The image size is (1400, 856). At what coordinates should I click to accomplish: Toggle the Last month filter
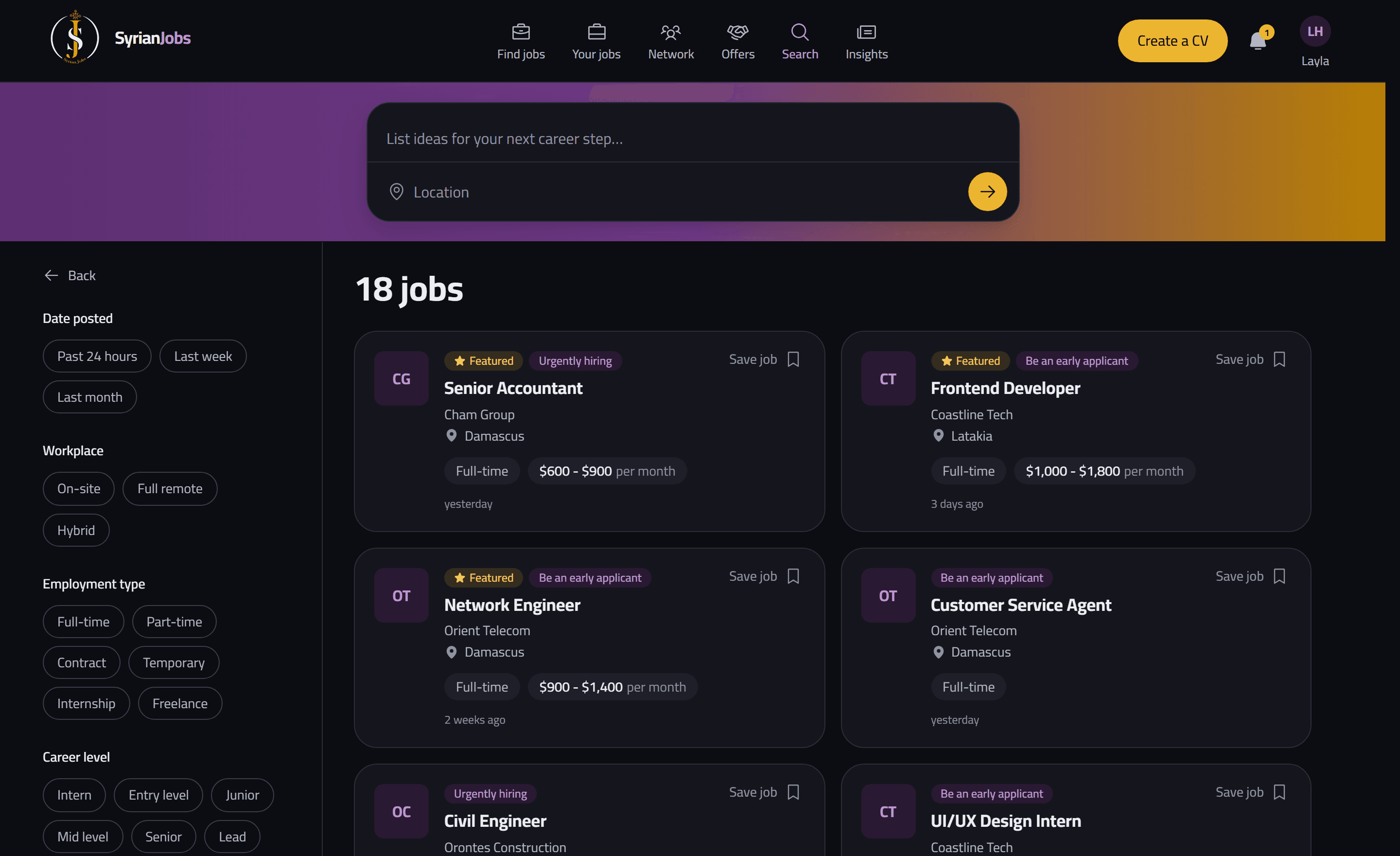(x=90, y=397)
